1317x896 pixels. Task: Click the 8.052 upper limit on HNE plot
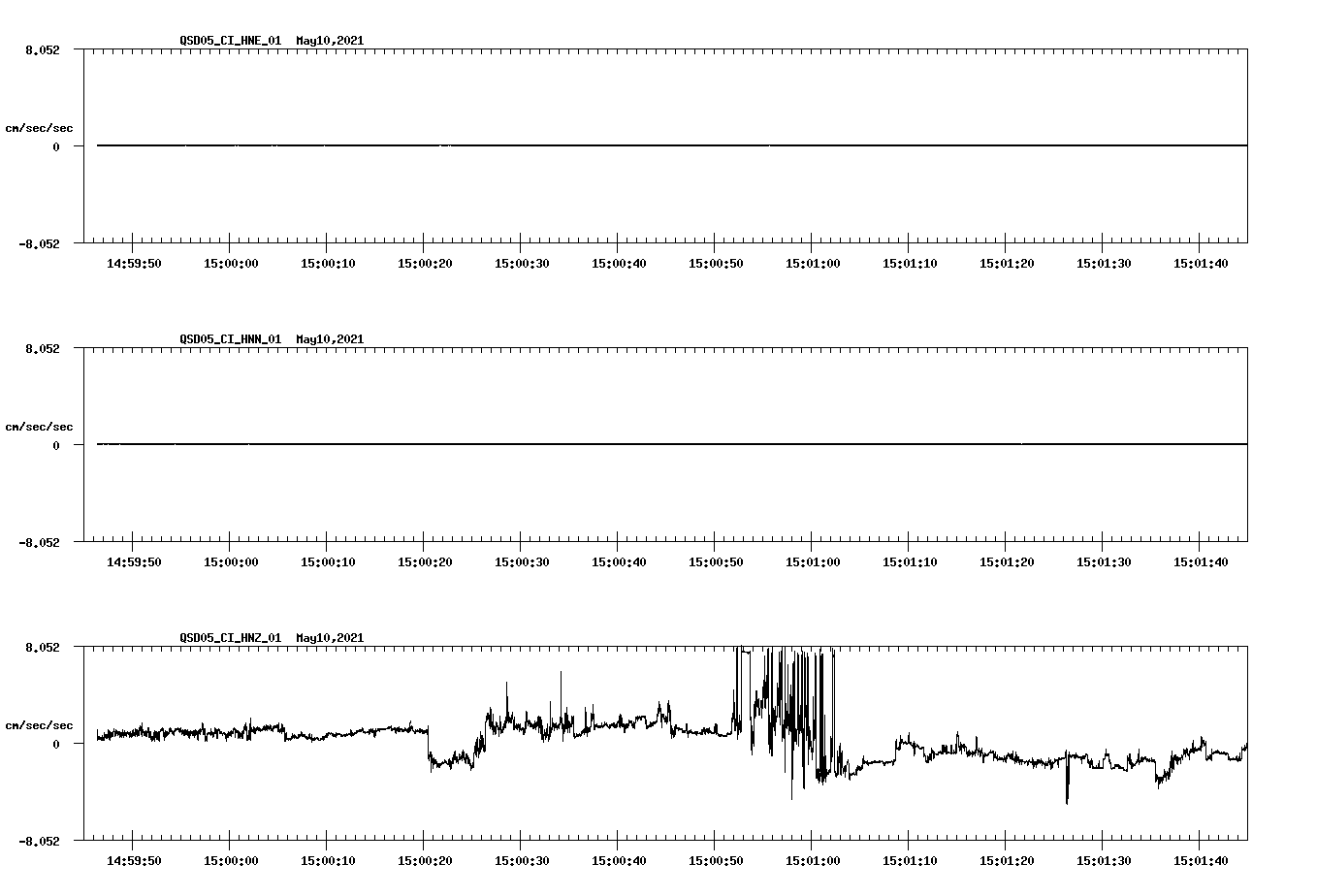coord(43,49)
